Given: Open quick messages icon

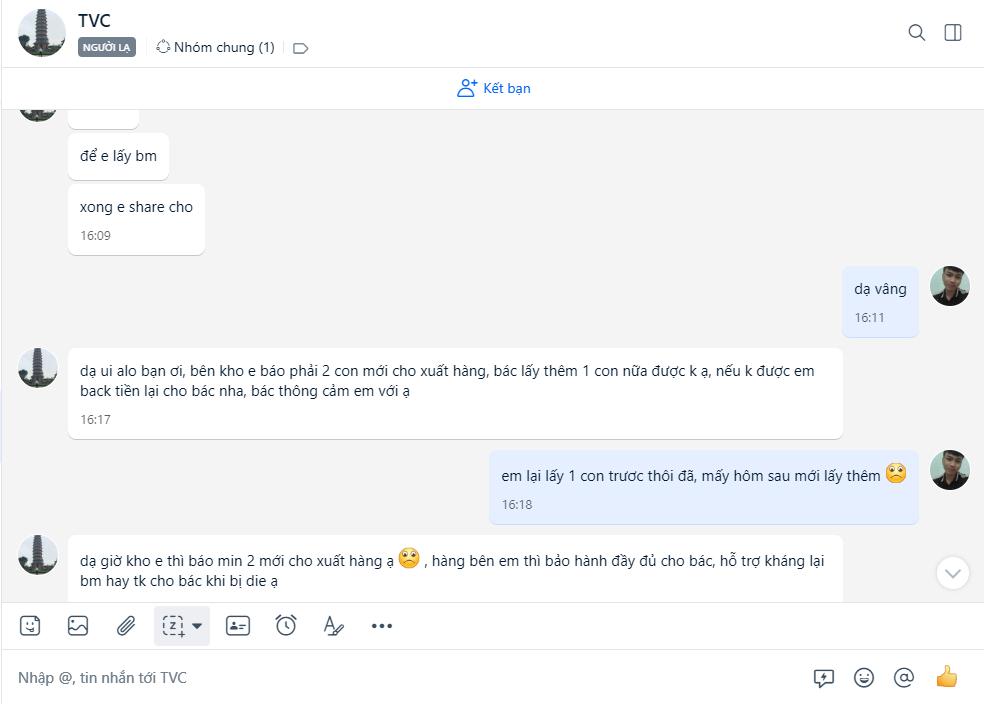Looking at the screenshot, I should (824, 678).
